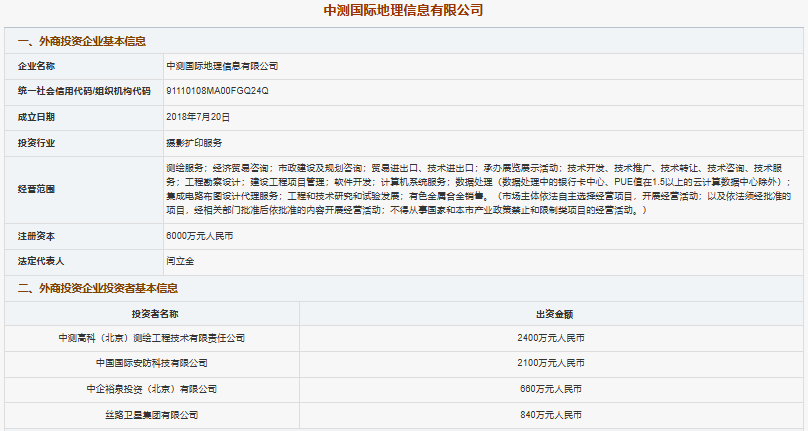Screen dimensions: 808x431
Task: Select the amount 840万元人民币
Action: [x=551, y=415]
